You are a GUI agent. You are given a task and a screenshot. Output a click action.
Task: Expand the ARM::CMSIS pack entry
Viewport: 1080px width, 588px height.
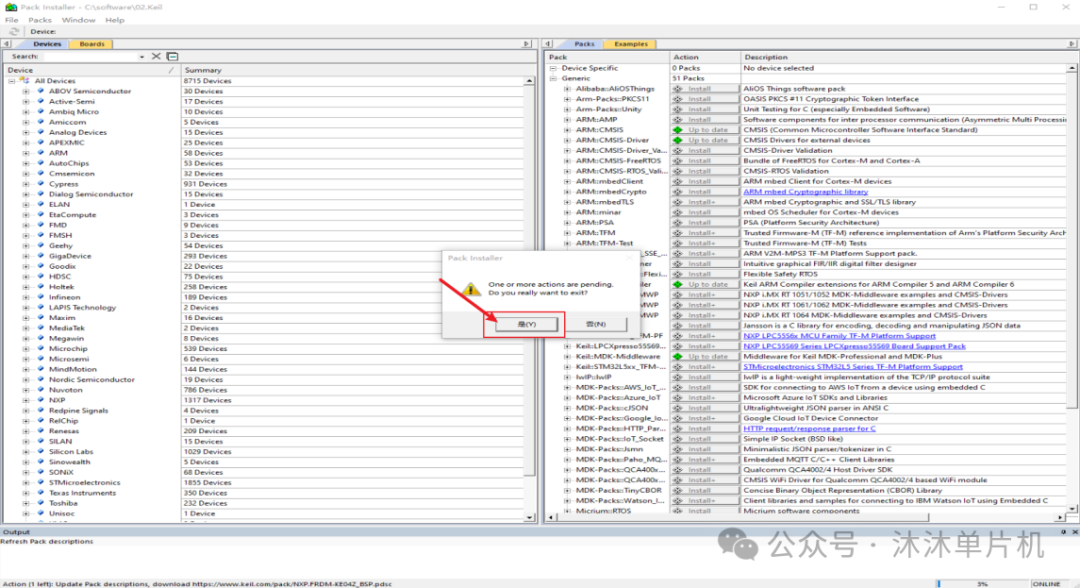tap(568, 130)
